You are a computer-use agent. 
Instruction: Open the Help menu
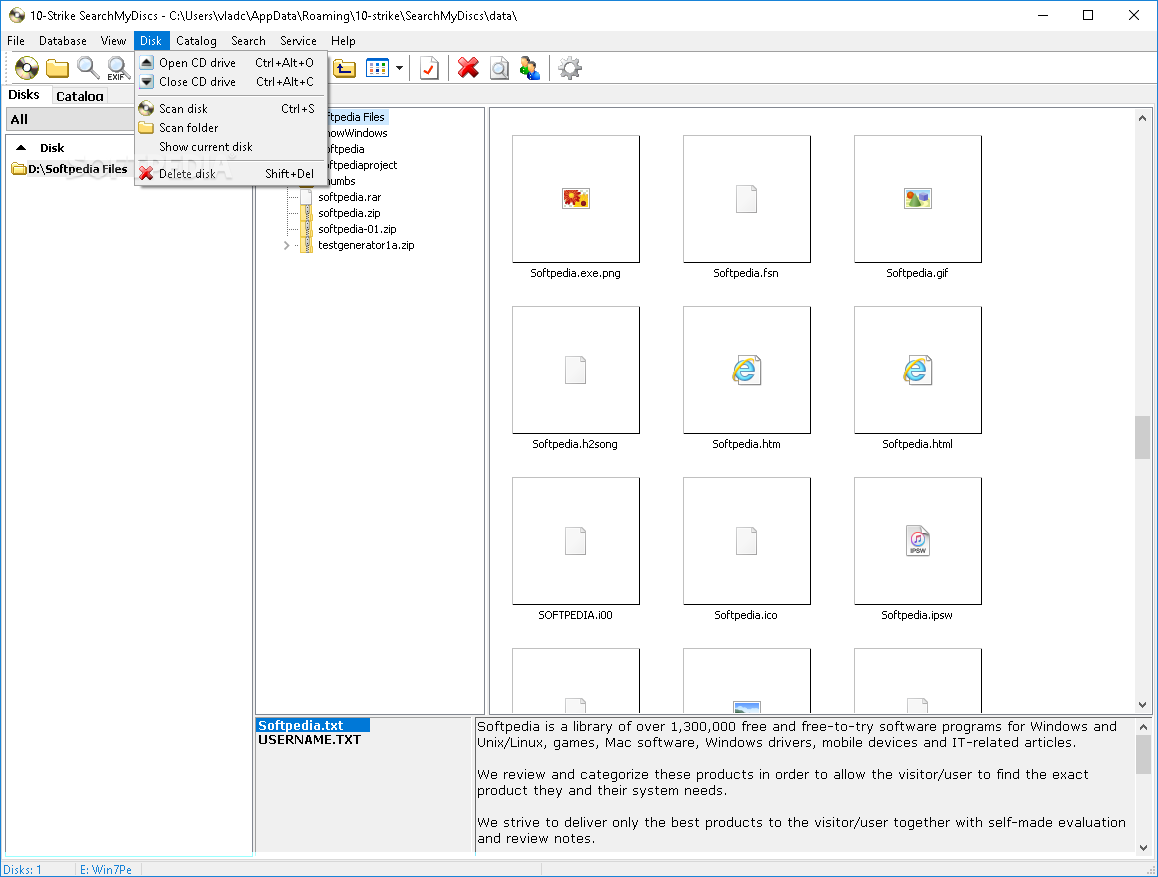point(343,41)
